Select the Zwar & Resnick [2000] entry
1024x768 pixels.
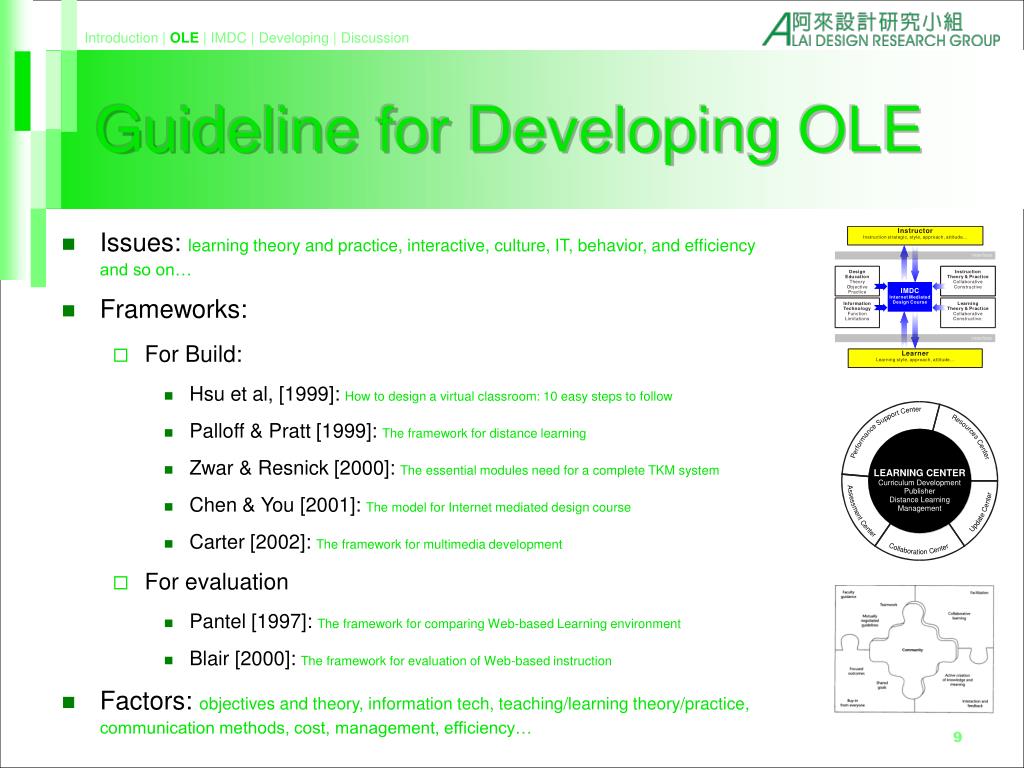[292, 468]
